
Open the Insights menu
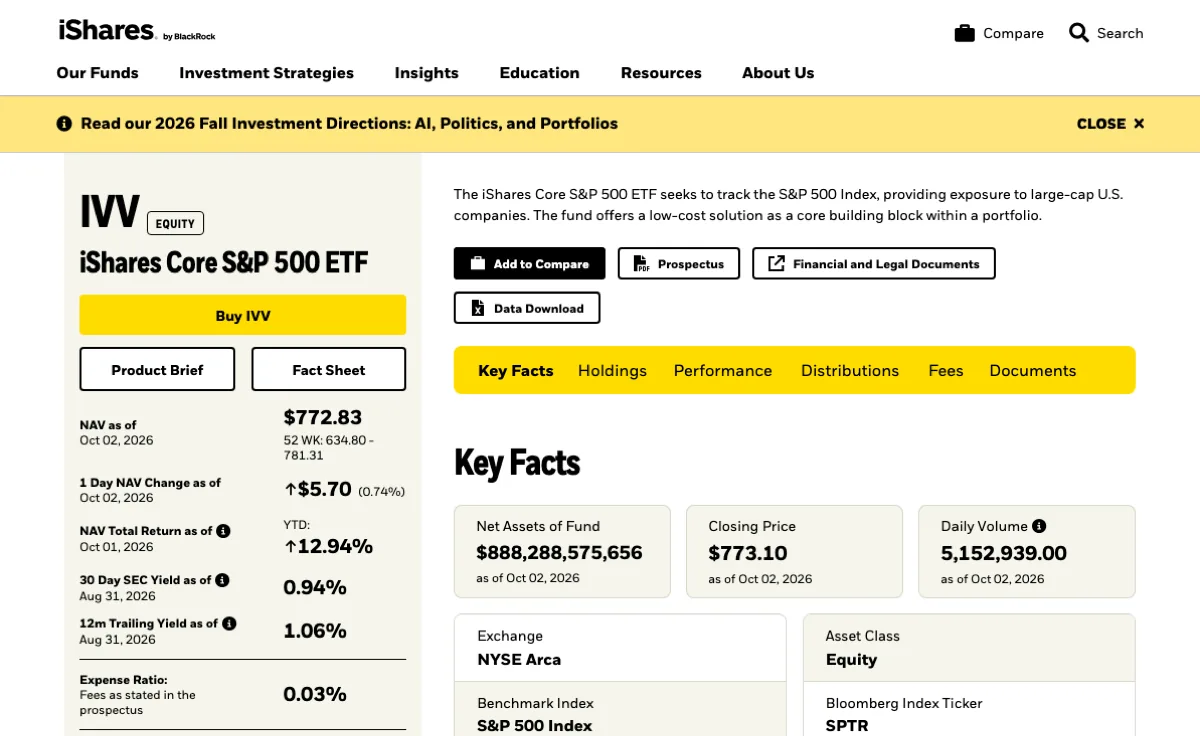click(x=426, y=73)
